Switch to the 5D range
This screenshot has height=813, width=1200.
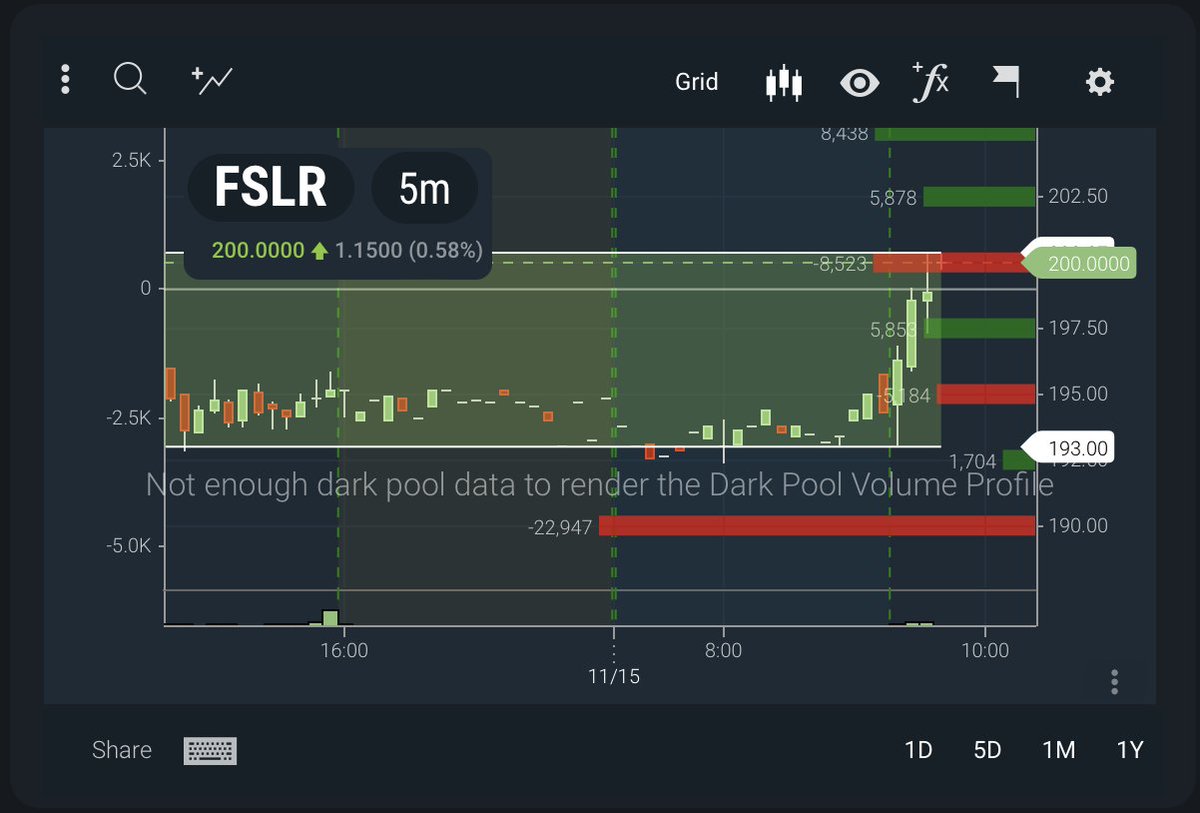point(987,750)
